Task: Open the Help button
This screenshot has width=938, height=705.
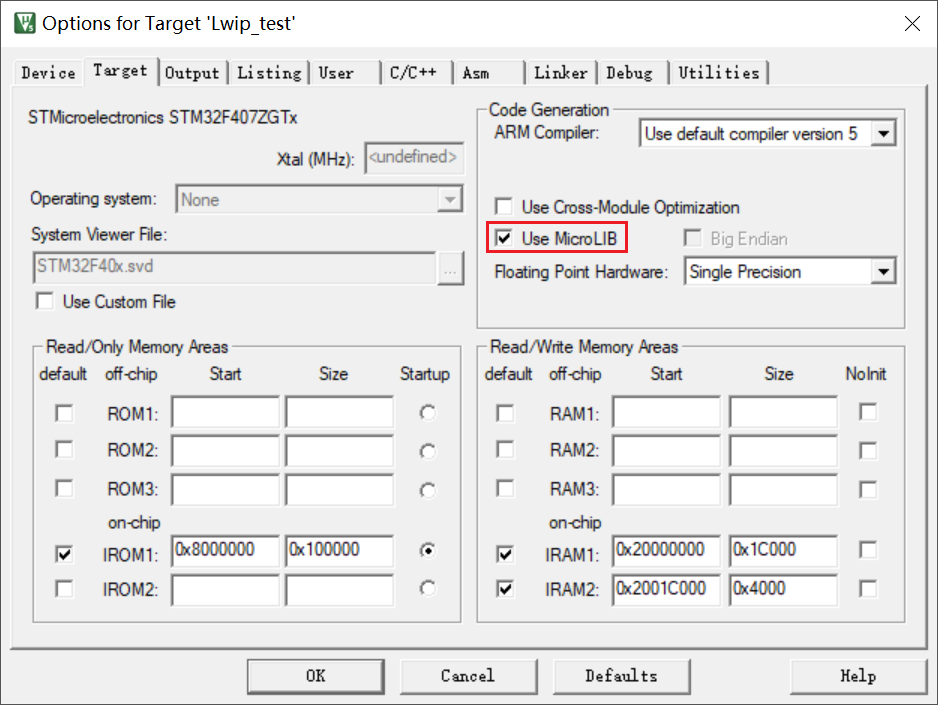Action: click(858, 676)
